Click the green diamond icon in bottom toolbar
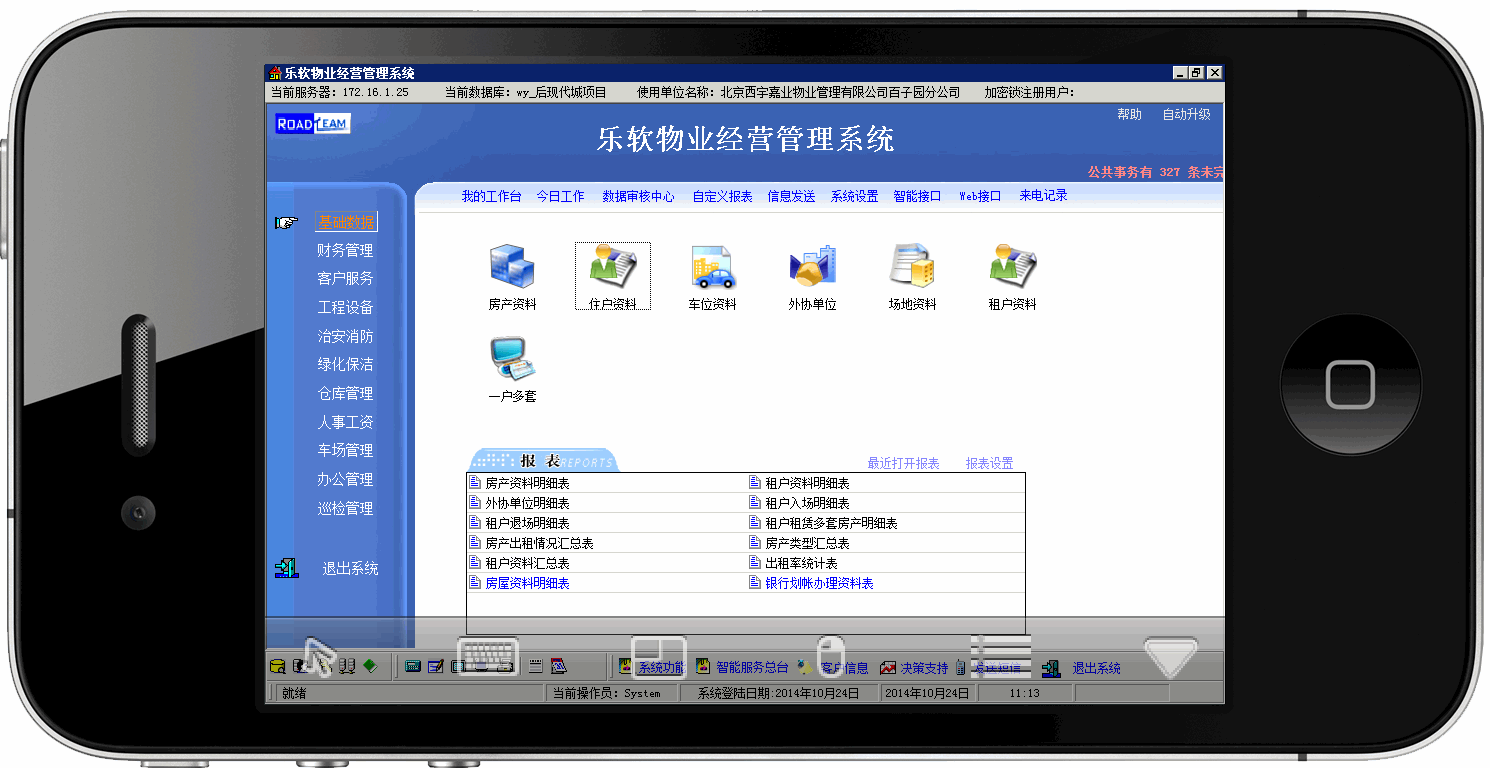The height and width of the screenshot is (768, 1490). click(x=370, y=666)
